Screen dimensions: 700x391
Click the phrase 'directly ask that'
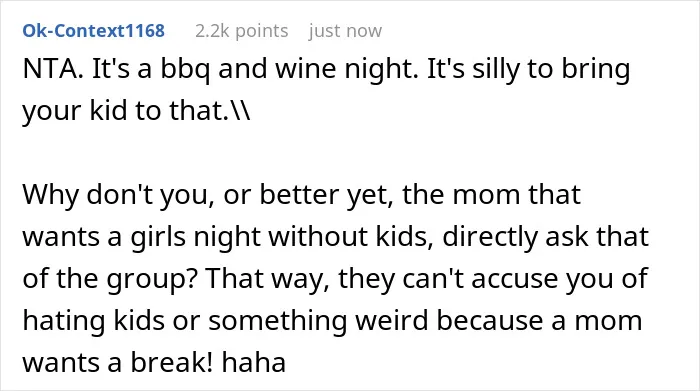[x=546, y=237]
